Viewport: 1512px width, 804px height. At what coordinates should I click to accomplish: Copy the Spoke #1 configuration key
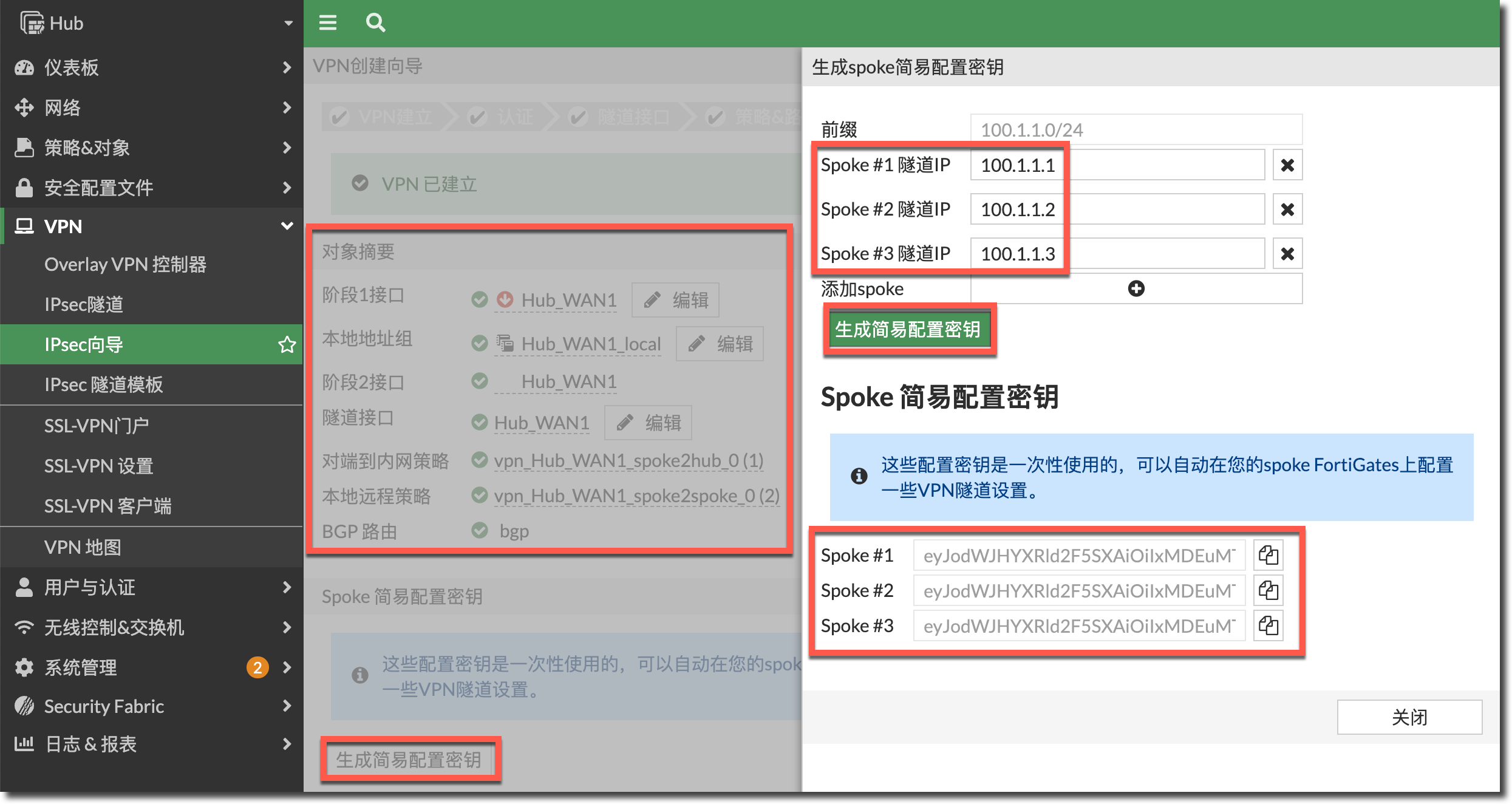1268,555
